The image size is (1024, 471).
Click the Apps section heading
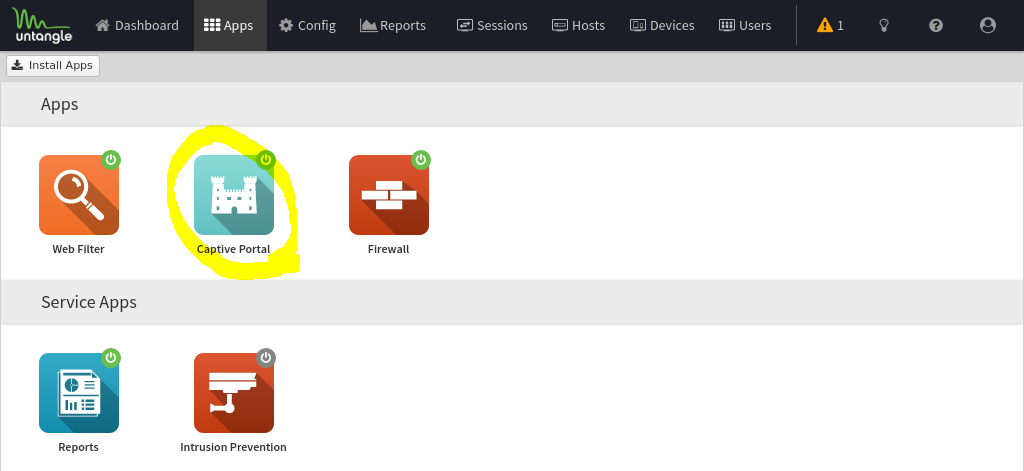(59, 104)
